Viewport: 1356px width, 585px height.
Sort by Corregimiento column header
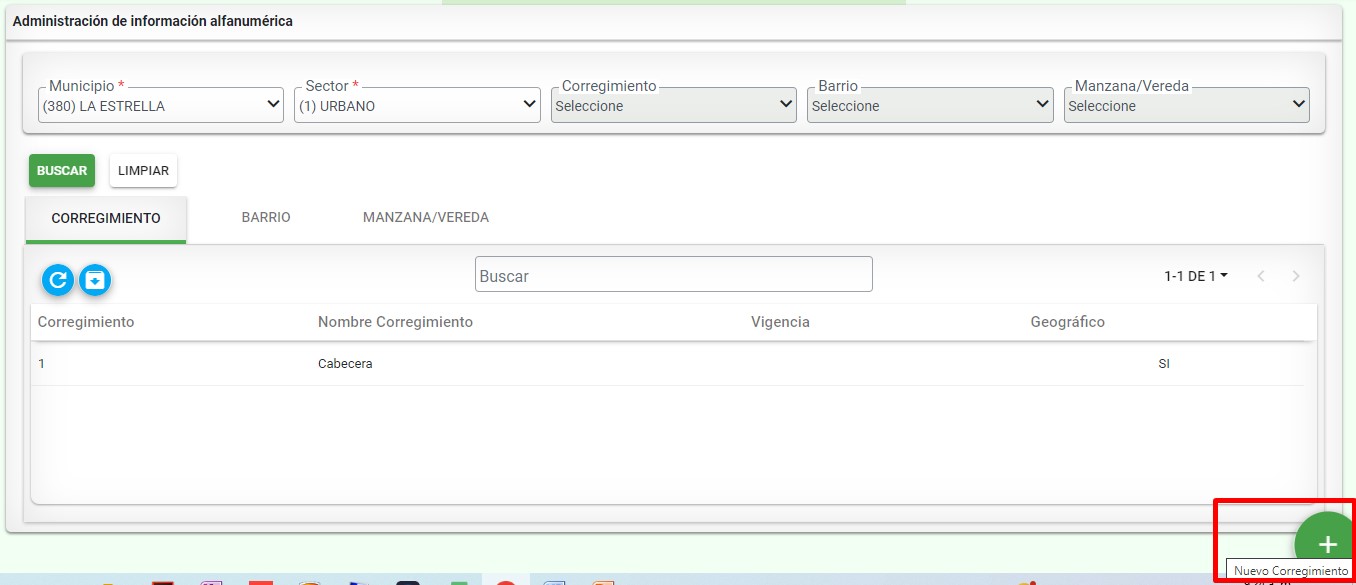[x=86, y=322]
